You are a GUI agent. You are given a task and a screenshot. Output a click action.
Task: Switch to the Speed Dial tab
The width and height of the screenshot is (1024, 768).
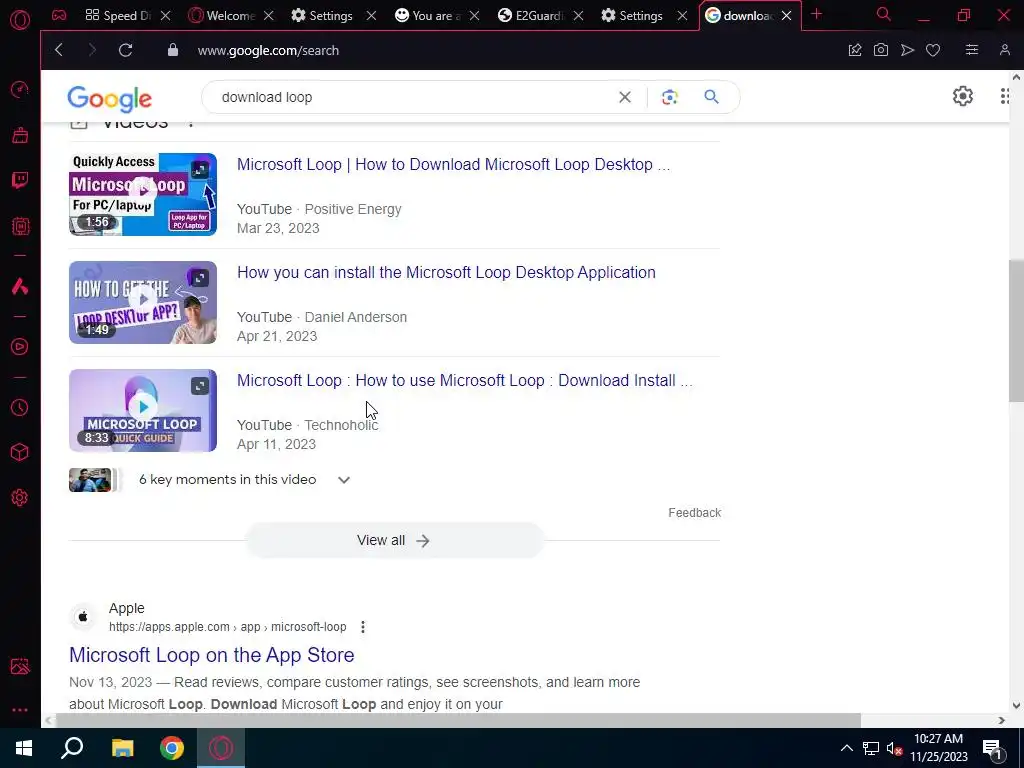point(119,16)
